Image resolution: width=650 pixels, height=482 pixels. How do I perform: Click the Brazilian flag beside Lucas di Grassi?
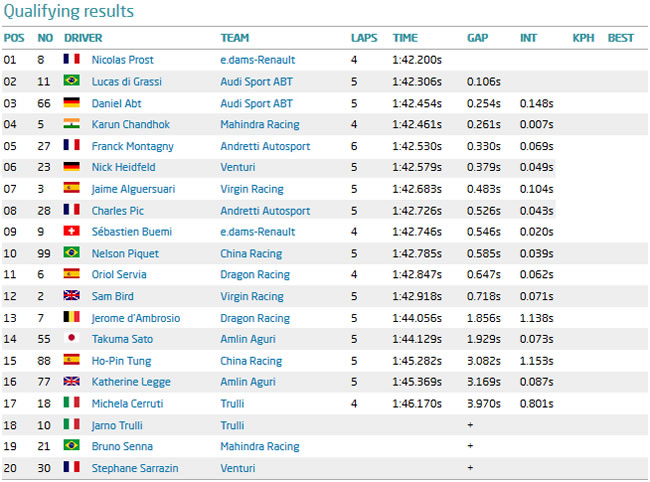click(x=71, y=82)
